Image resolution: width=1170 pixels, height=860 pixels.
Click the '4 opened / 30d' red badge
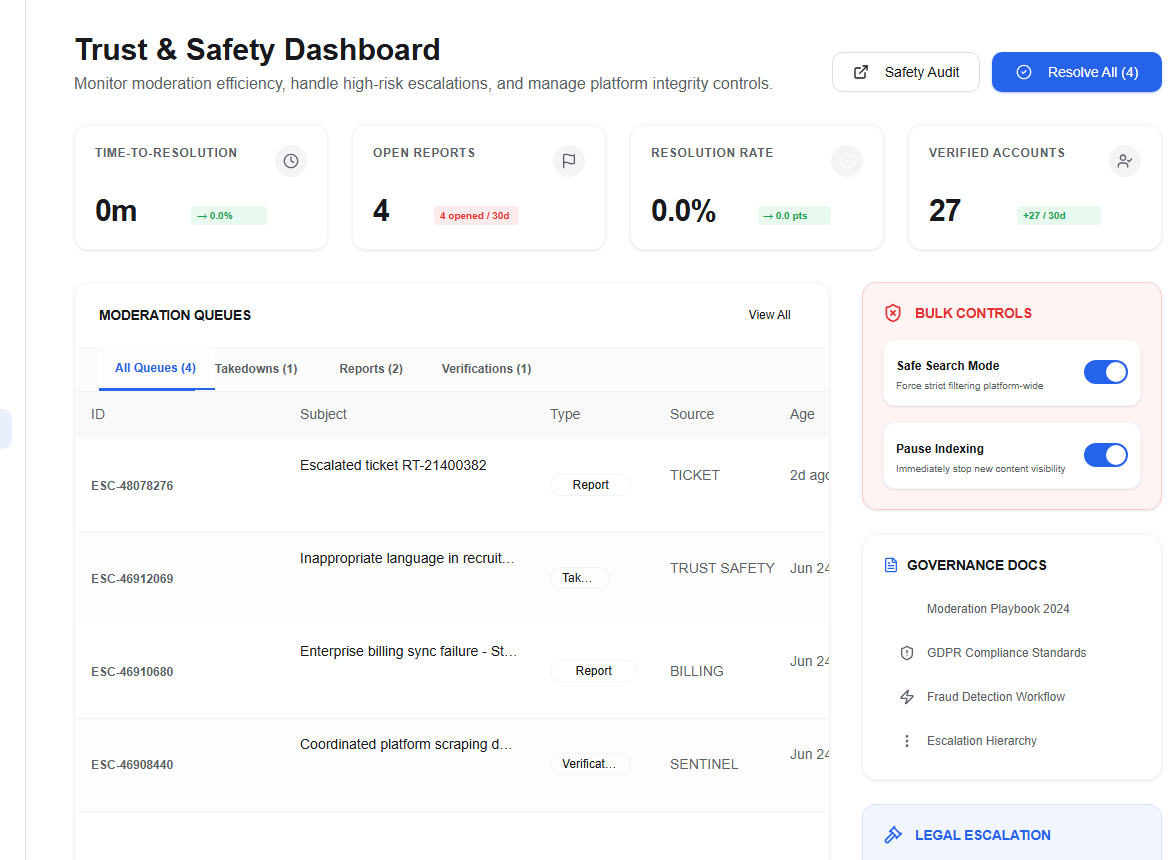(476, 216)
